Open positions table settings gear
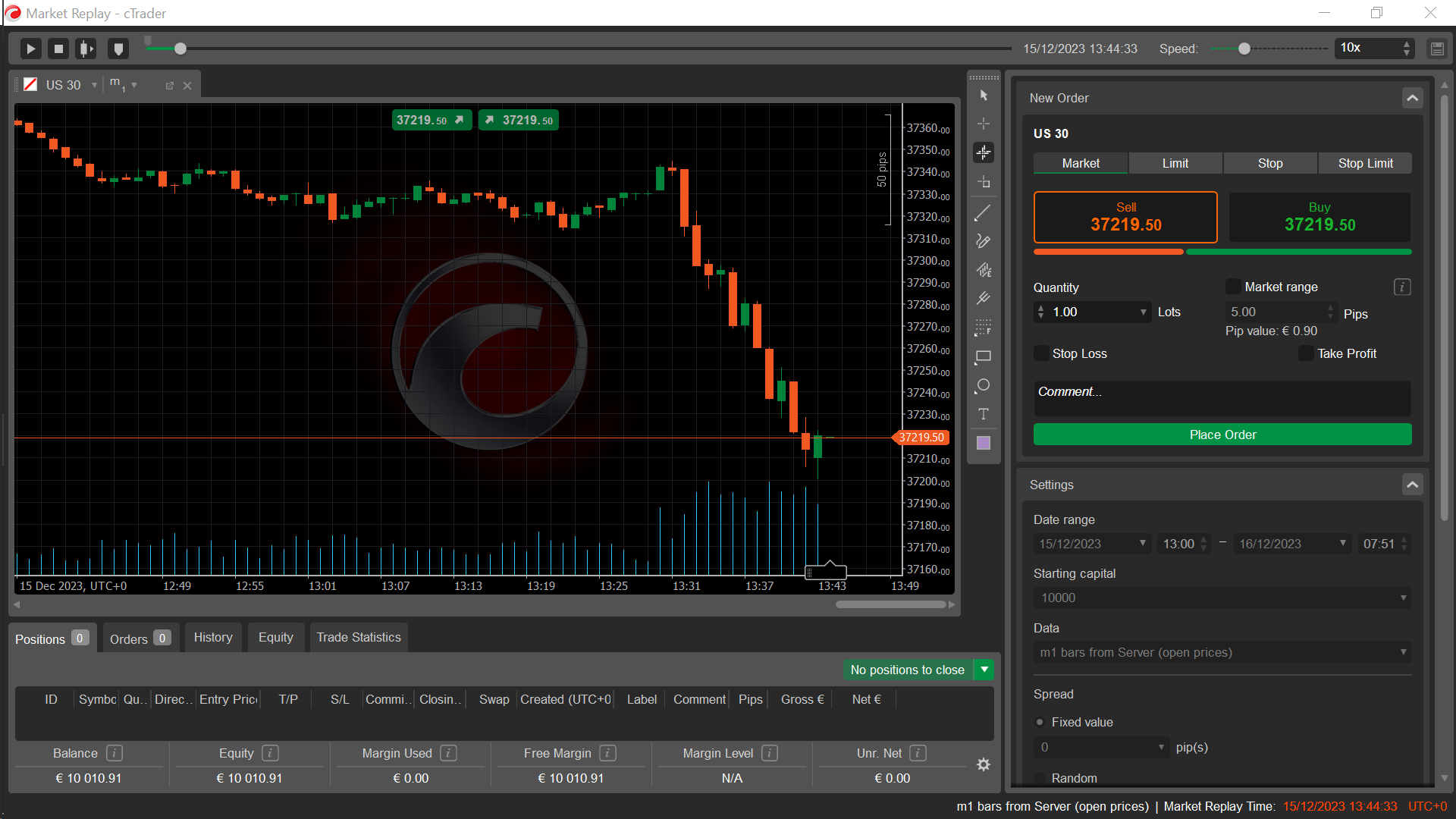The width and height of the screenshot is (1456, 819). [x=984, y=764]
